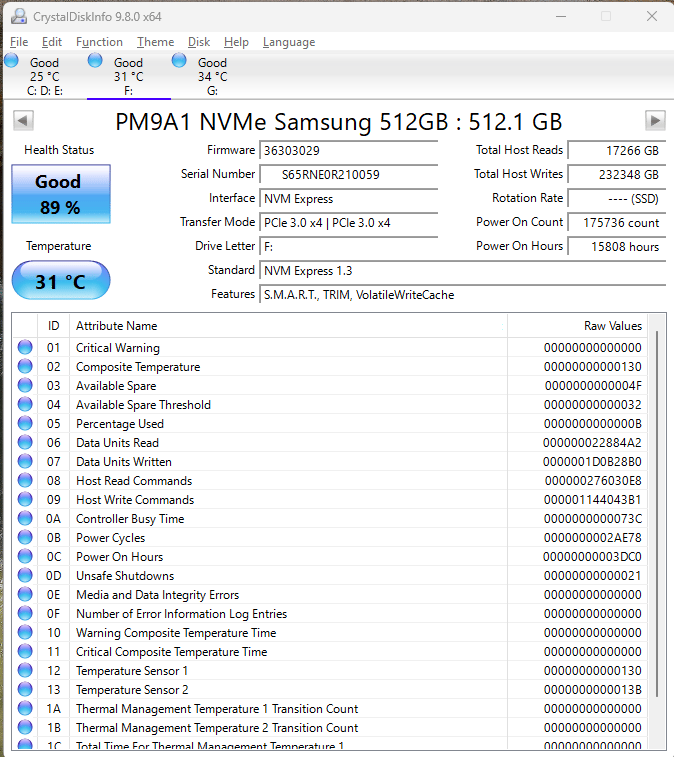Click status orb for Percentage Used row
This screenshot has width=674, height=757.
click(x=25, y=423)
